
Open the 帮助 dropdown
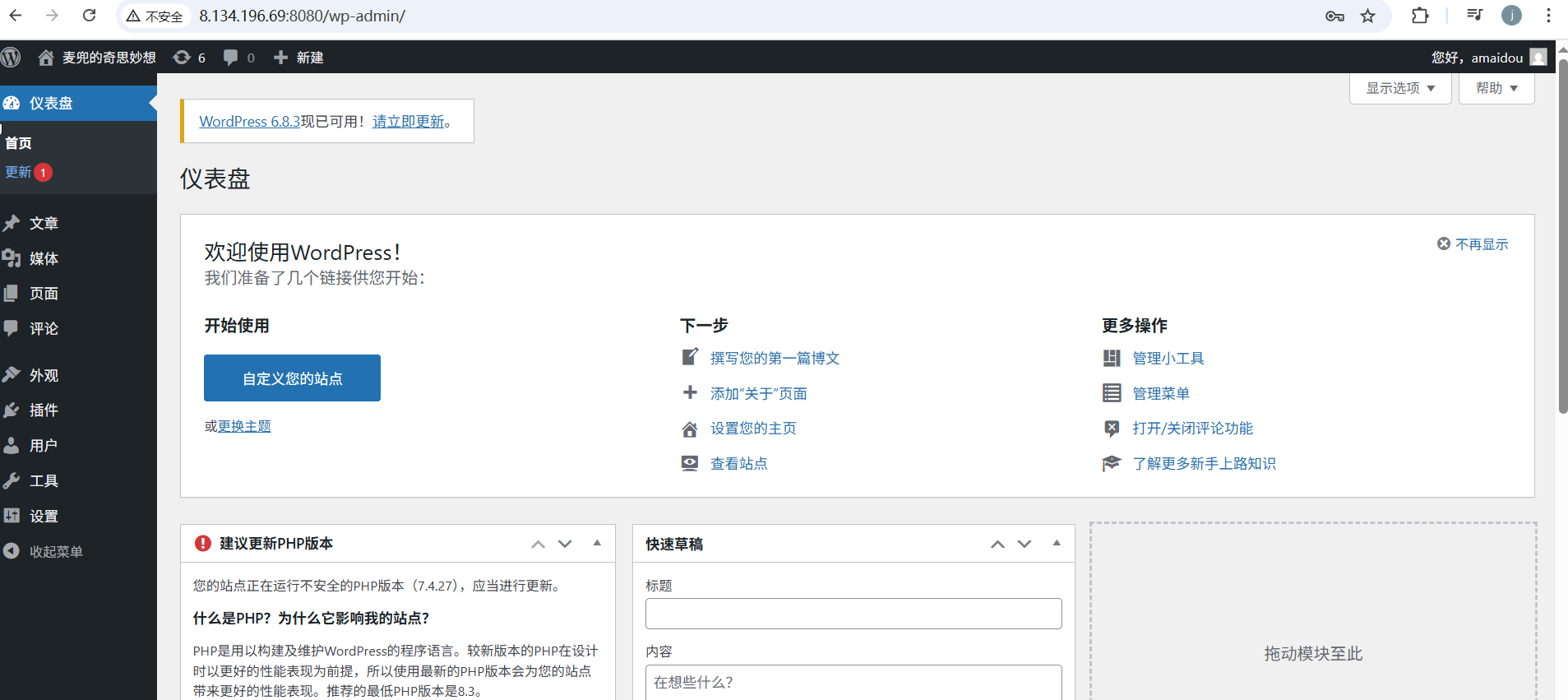tap(1496, 88)
